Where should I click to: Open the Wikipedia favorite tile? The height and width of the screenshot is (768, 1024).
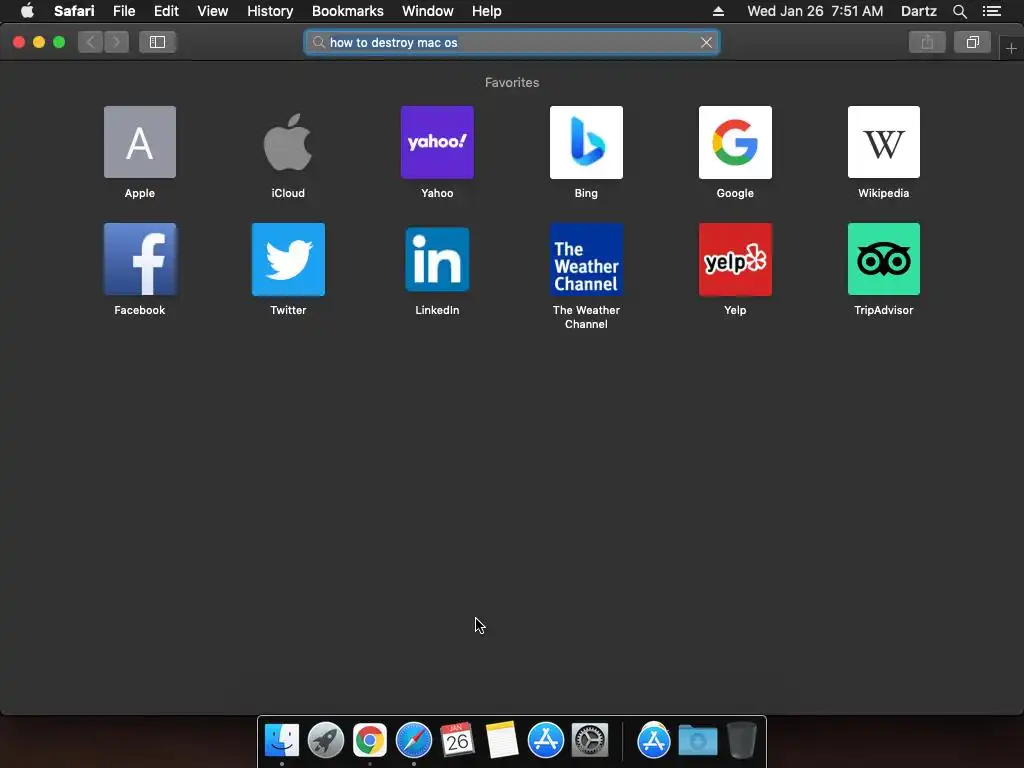pyautogui.click(x=884, y=142)
